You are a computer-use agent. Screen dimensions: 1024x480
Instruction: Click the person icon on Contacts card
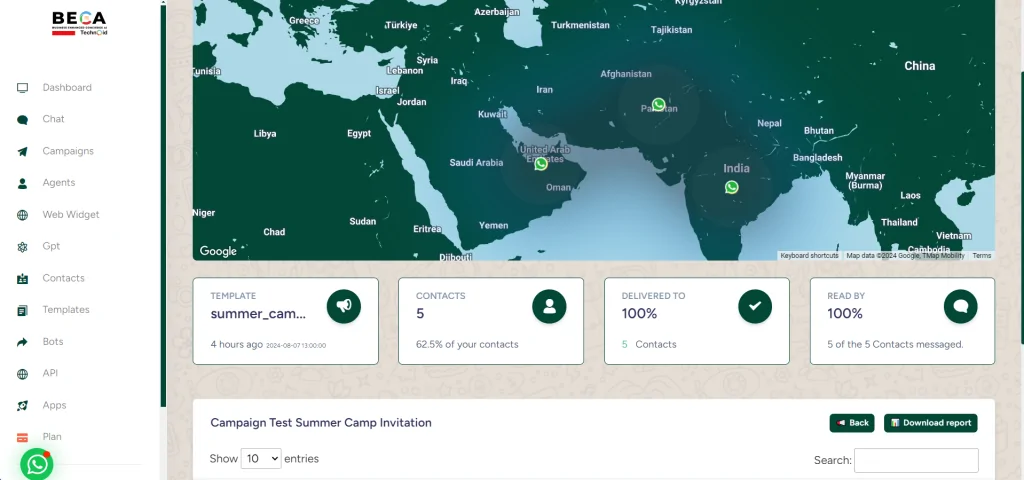pyautogui.click(x=549, y=307)
